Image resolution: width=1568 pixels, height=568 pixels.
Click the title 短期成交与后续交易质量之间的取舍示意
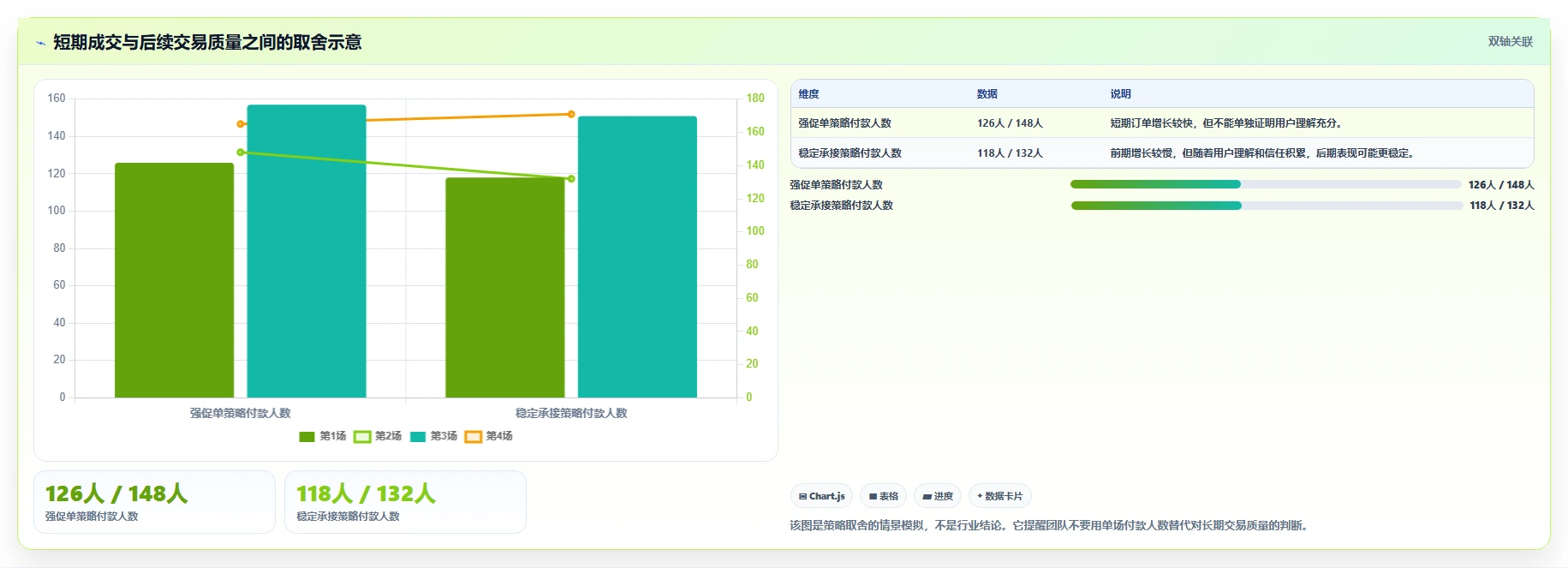[207, 42]
